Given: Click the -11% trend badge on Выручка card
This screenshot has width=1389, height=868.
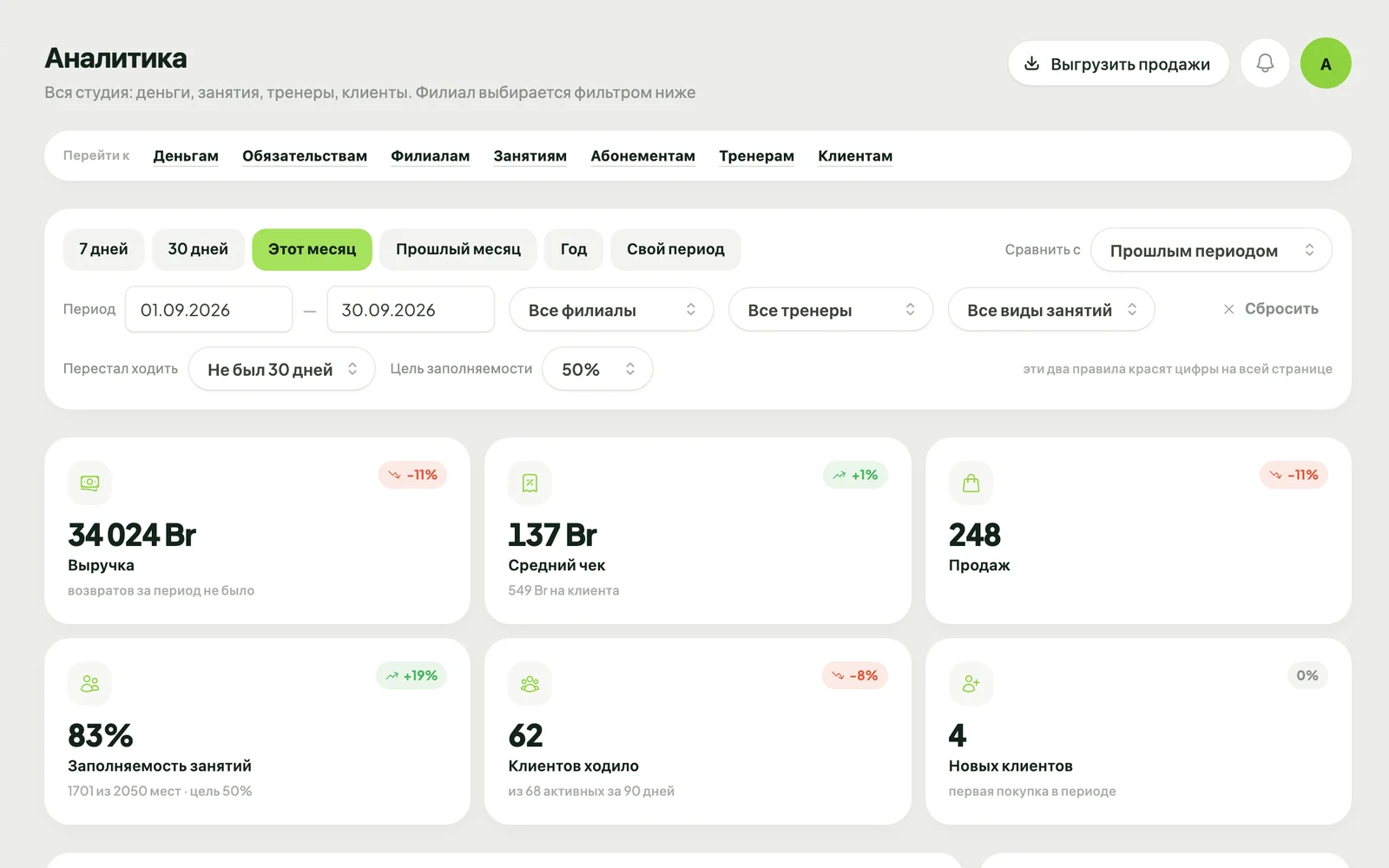Looking at the screenshot, I should 412,475.
